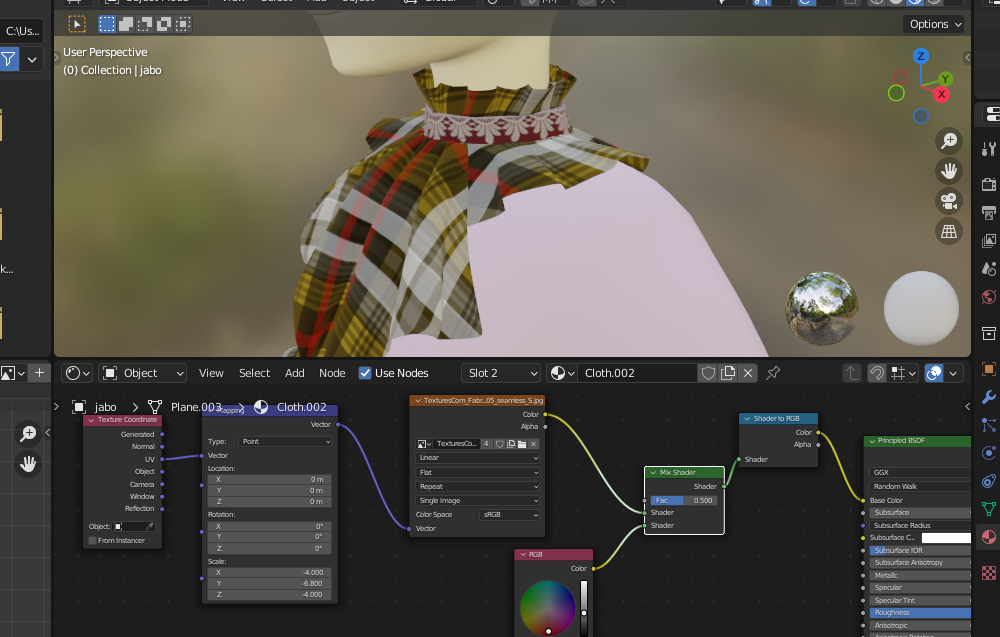This screenshot has height=637, width=1000.
Task: Open the Repeat extension dropdown
Action: pyautogui.click(x=478, y=487)
